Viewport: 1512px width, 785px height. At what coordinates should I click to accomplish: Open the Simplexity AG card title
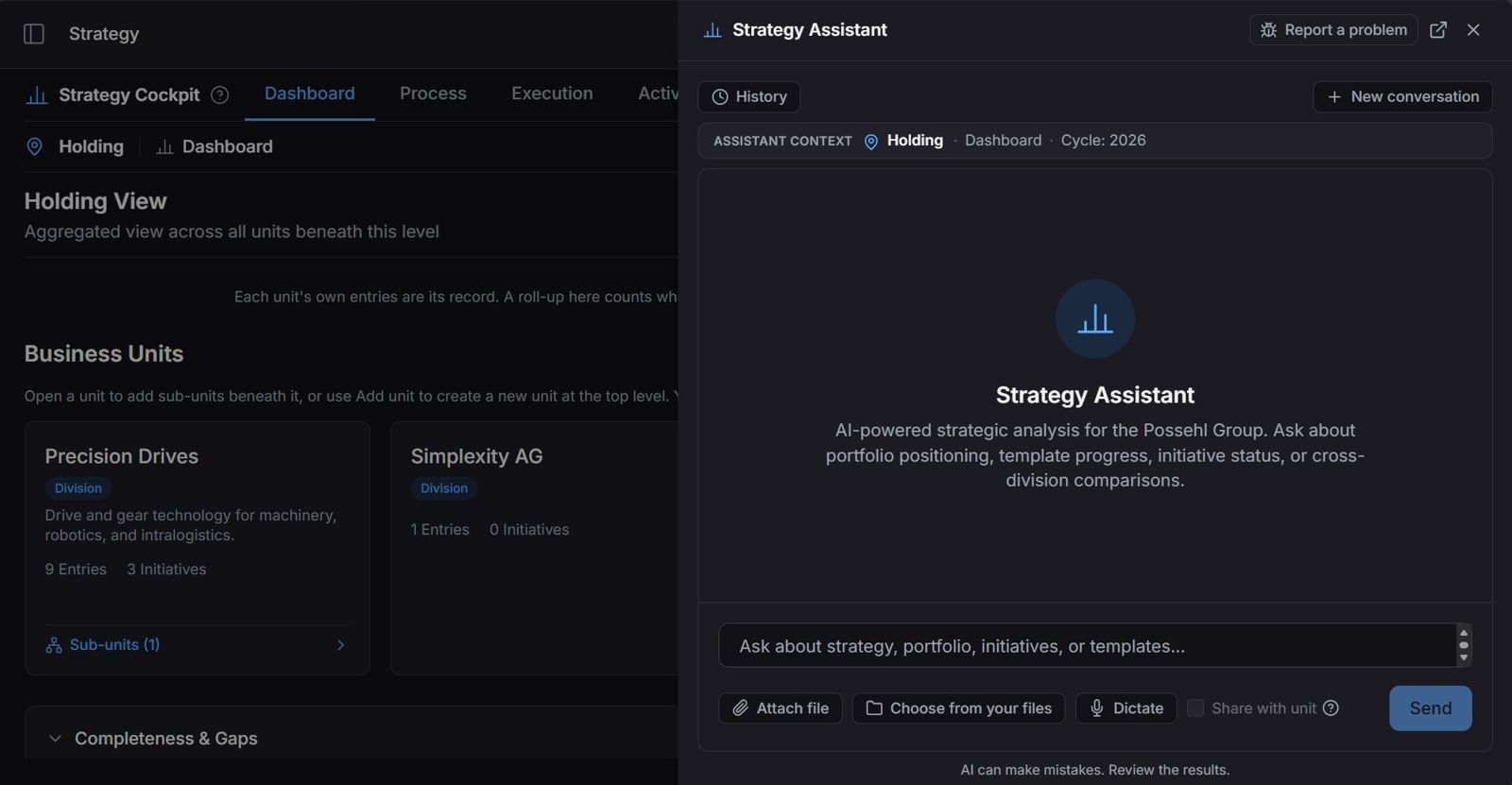477,456
